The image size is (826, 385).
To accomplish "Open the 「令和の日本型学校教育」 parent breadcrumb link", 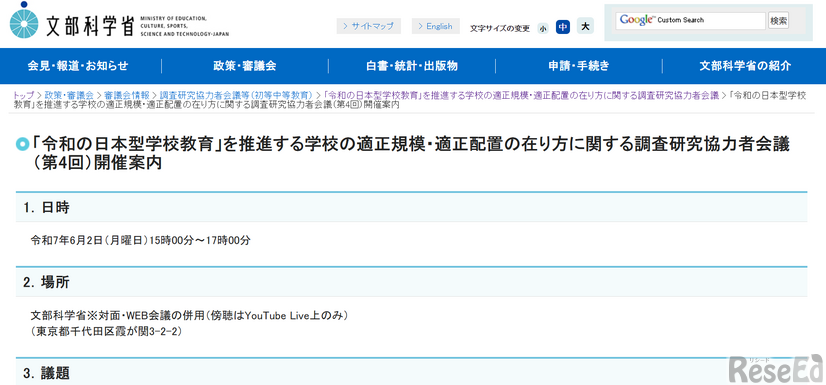I will pyautogui.click(x=521, y=95).
